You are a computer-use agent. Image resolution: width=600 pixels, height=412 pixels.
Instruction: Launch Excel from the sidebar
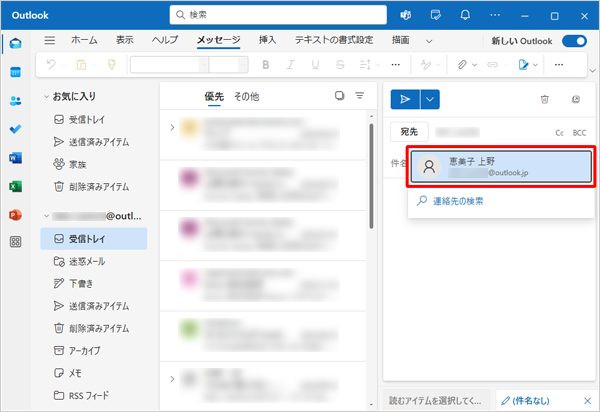click(x=15, y=186)
